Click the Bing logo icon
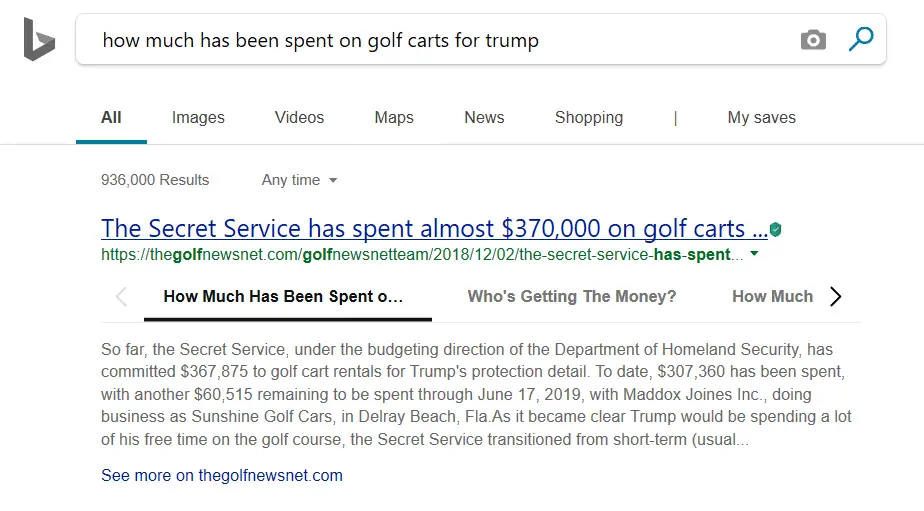 coord(39,40)
